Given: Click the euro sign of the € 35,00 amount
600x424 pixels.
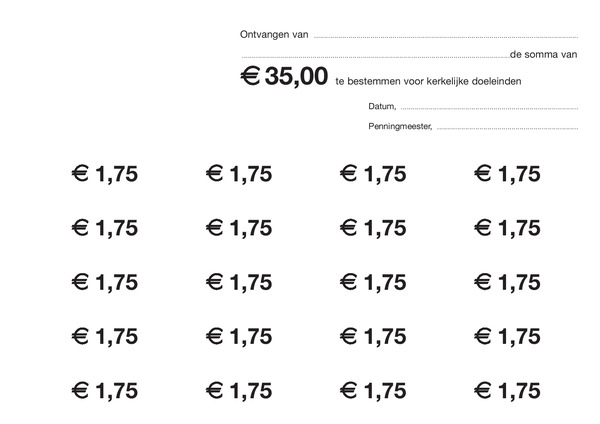Looking at the screenshot, I should click(250, 75).
